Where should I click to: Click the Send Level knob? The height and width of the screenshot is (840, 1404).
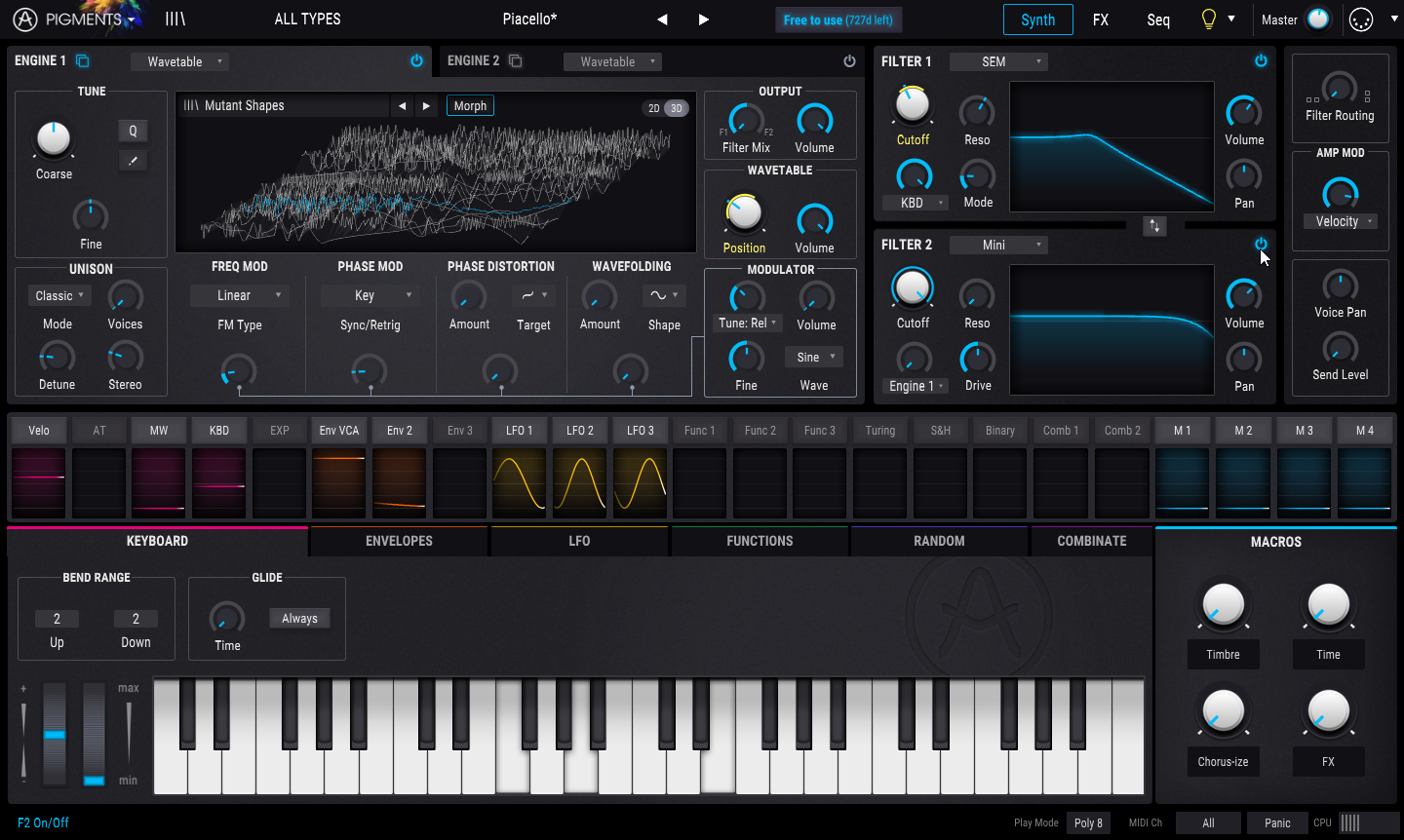1340,348
